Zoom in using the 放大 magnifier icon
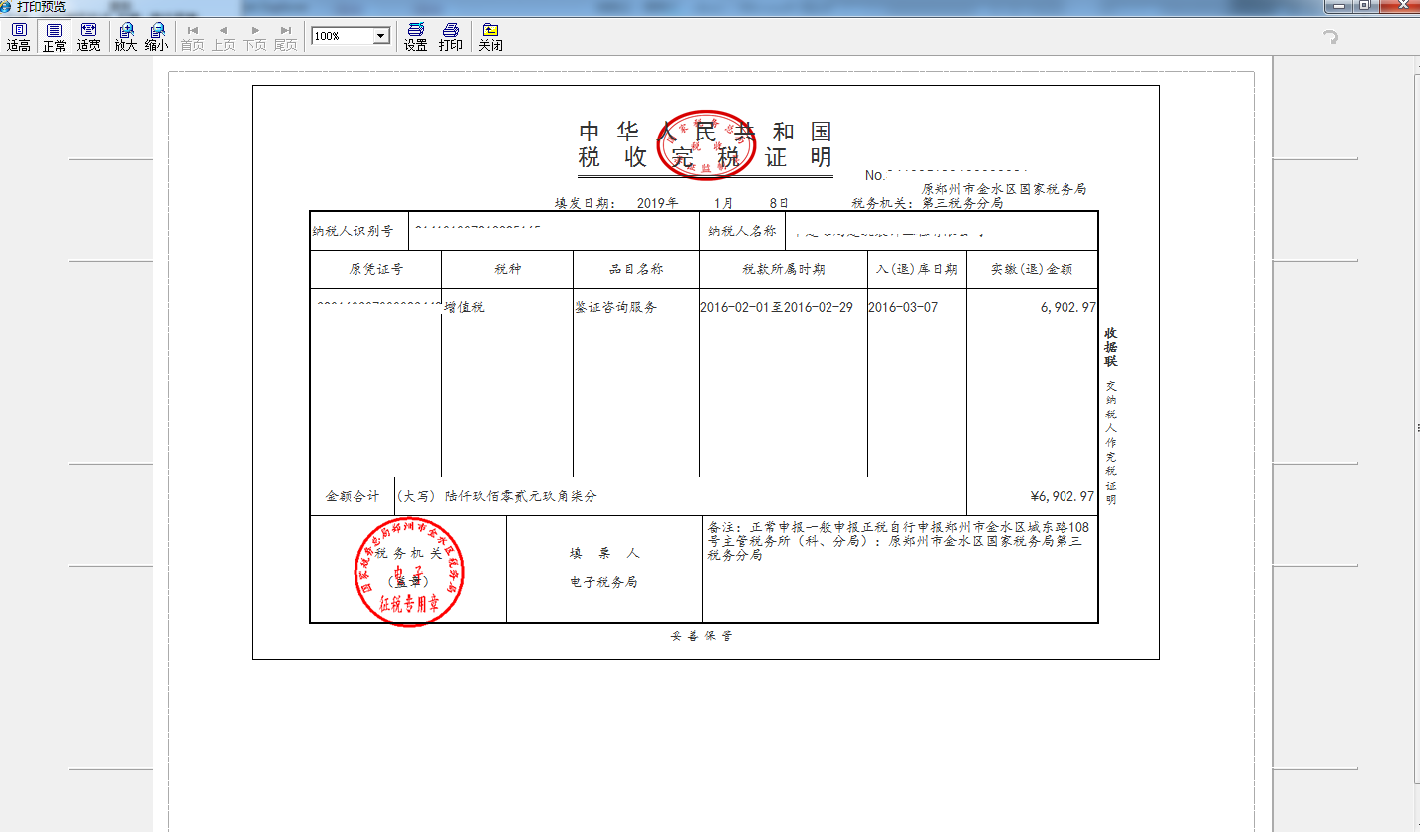Screen dimensions: 1426x832 tap(124, 37)
